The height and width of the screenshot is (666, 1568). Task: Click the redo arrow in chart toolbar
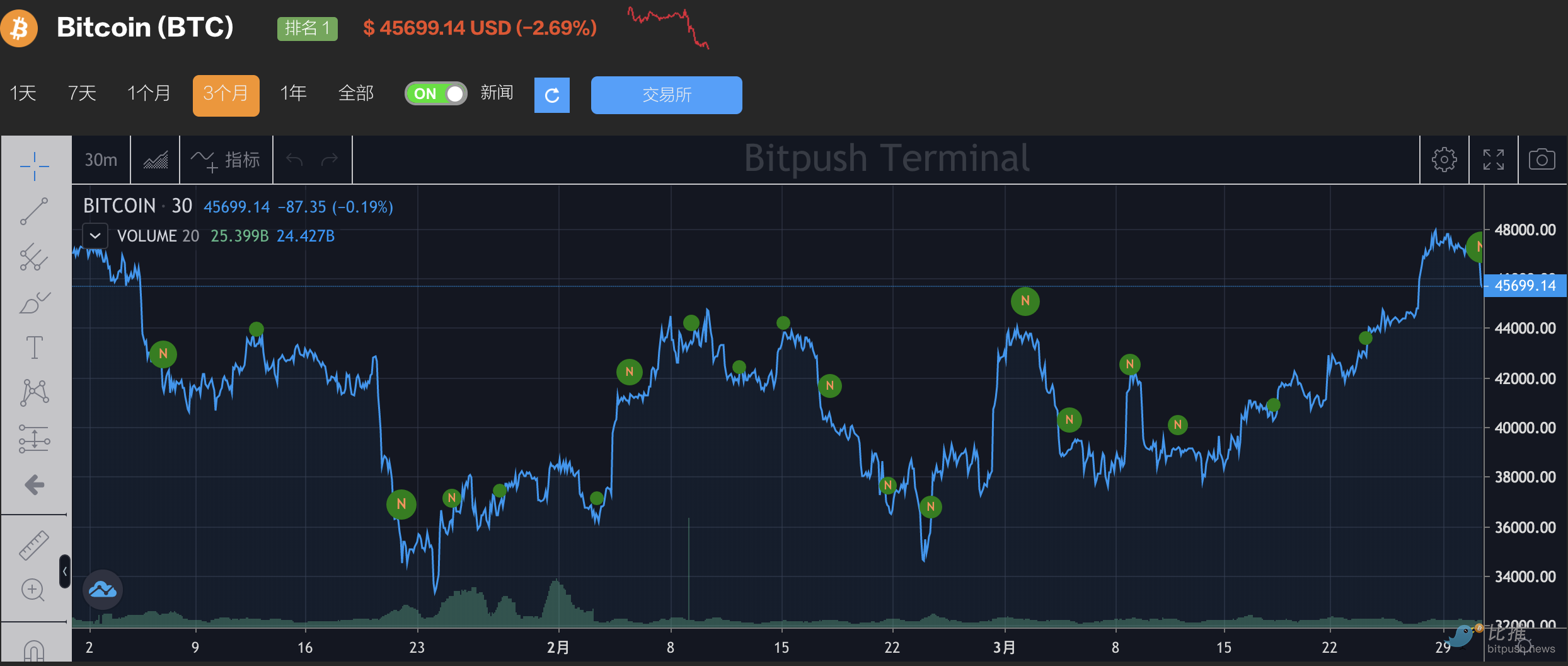pyautogui.click(x=330, y=160)
